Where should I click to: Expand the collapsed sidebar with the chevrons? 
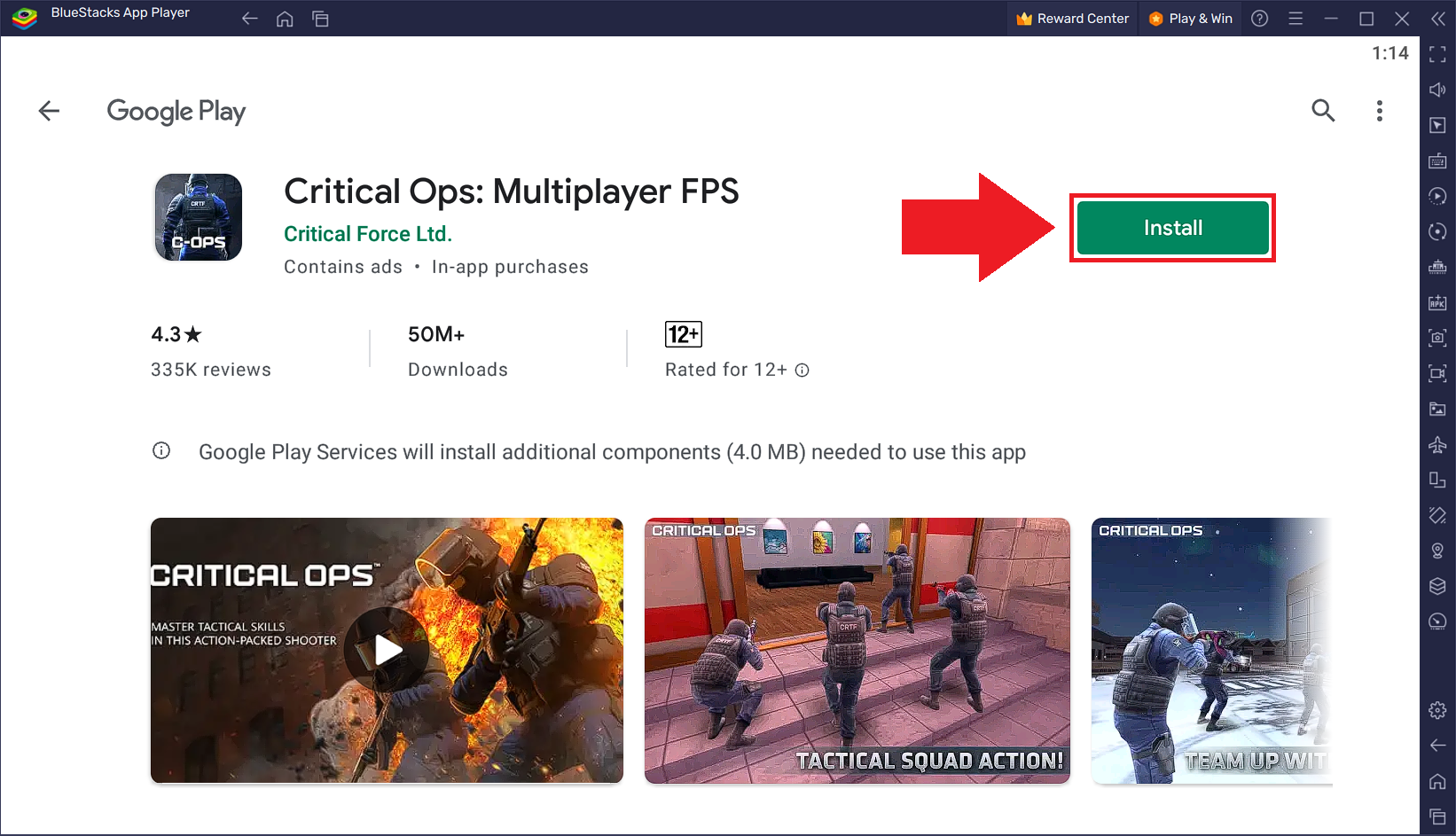[x=1438, y=18]
